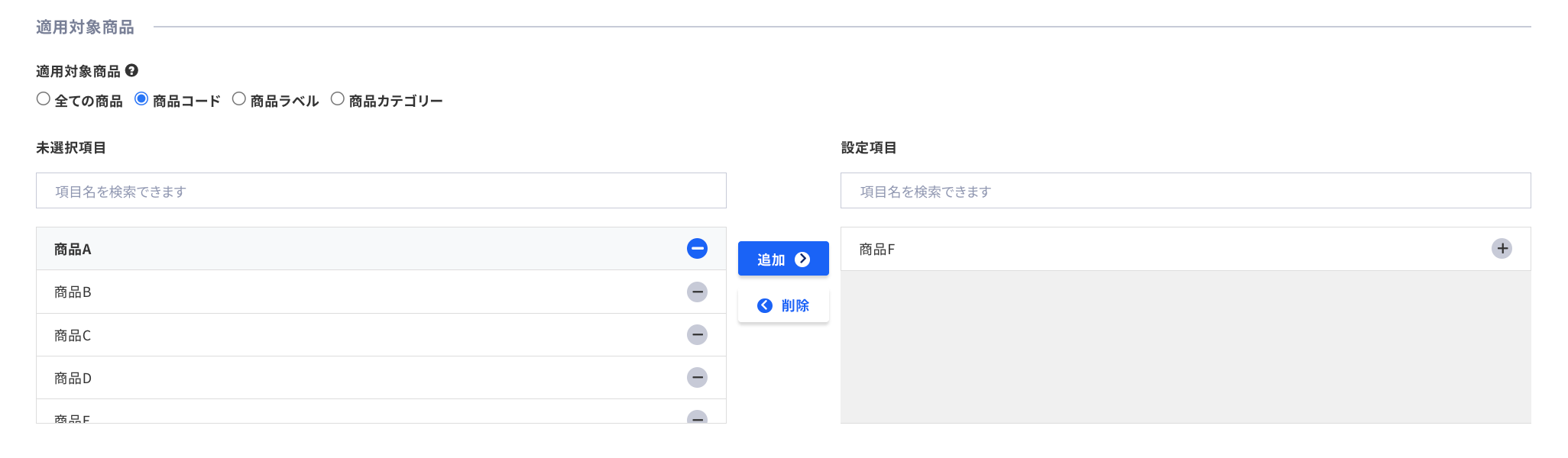Select the 商品コード radio option
The height and width of the screenshot is (458, 1568).
click(141, 98)
